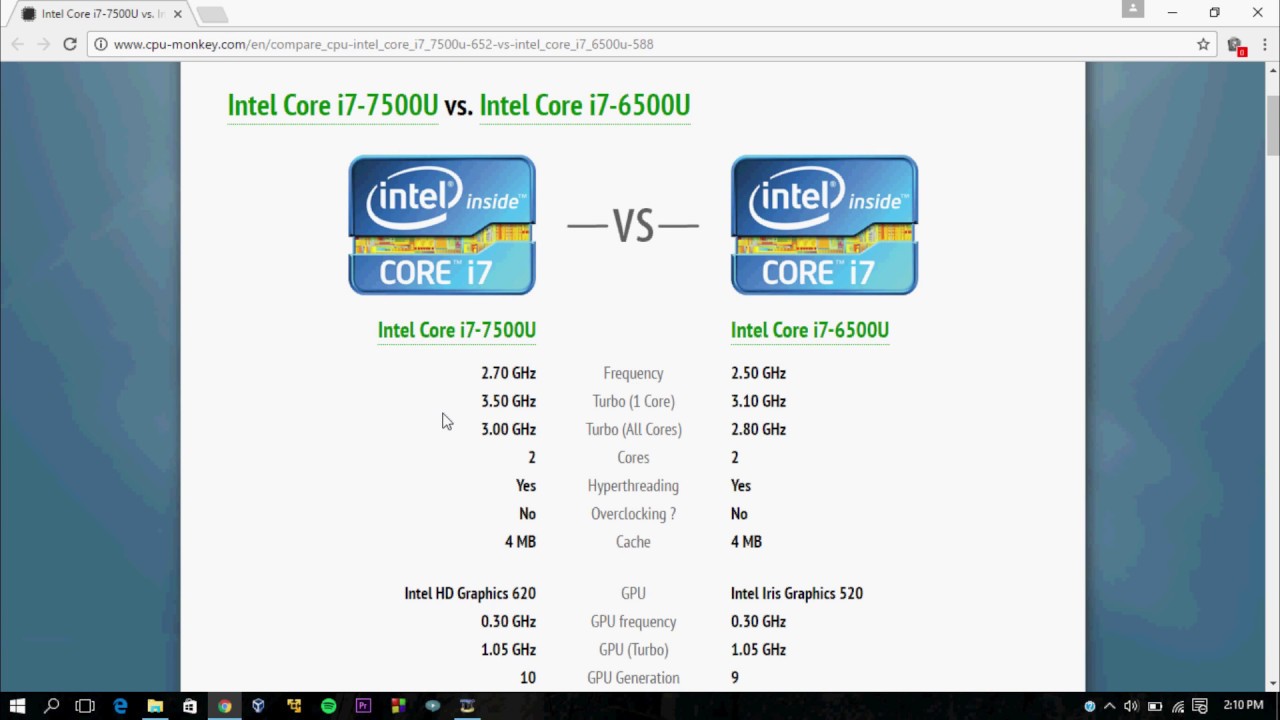Click the Hyperthreading row label

pos(633,485)
